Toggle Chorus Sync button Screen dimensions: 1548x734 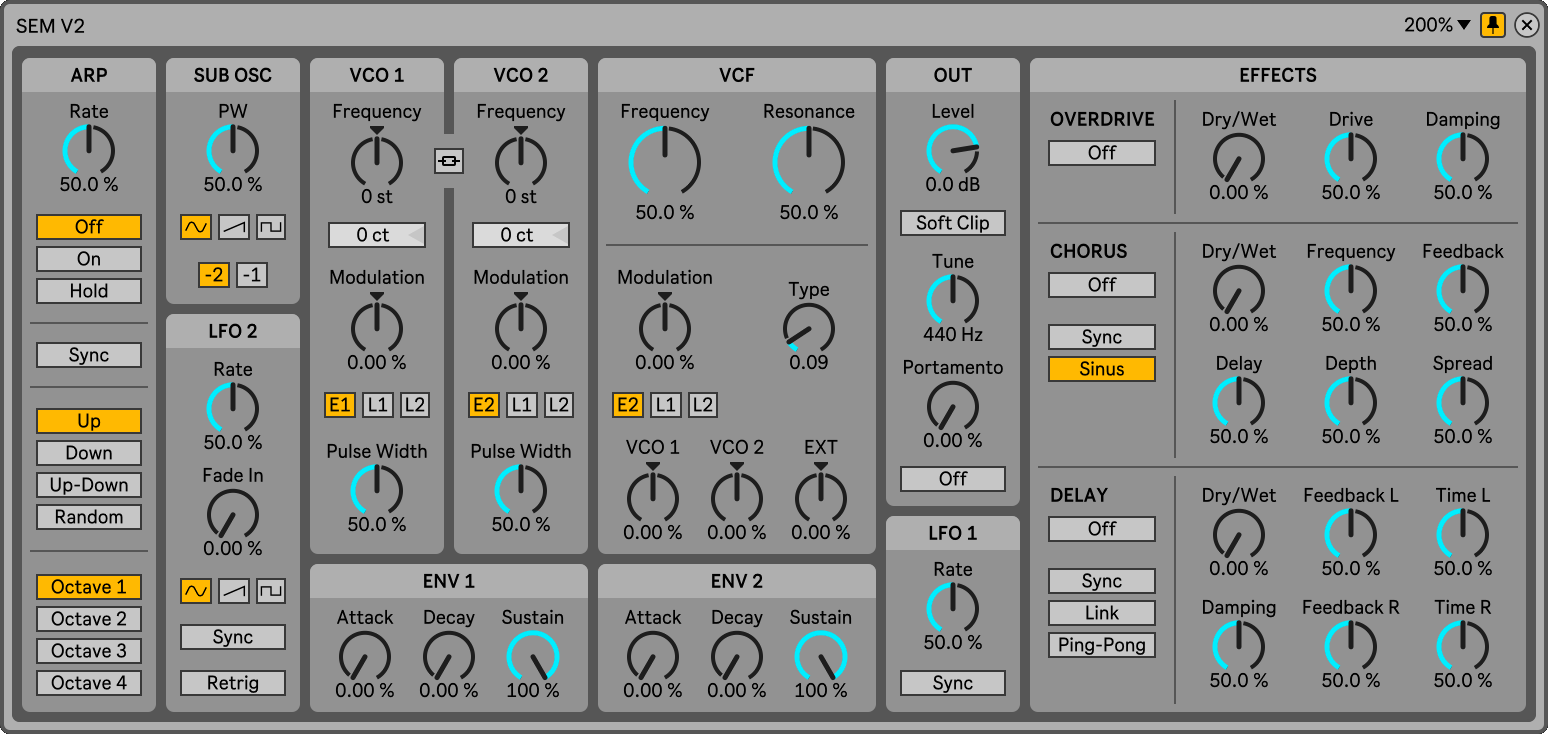click(1102, 337)
